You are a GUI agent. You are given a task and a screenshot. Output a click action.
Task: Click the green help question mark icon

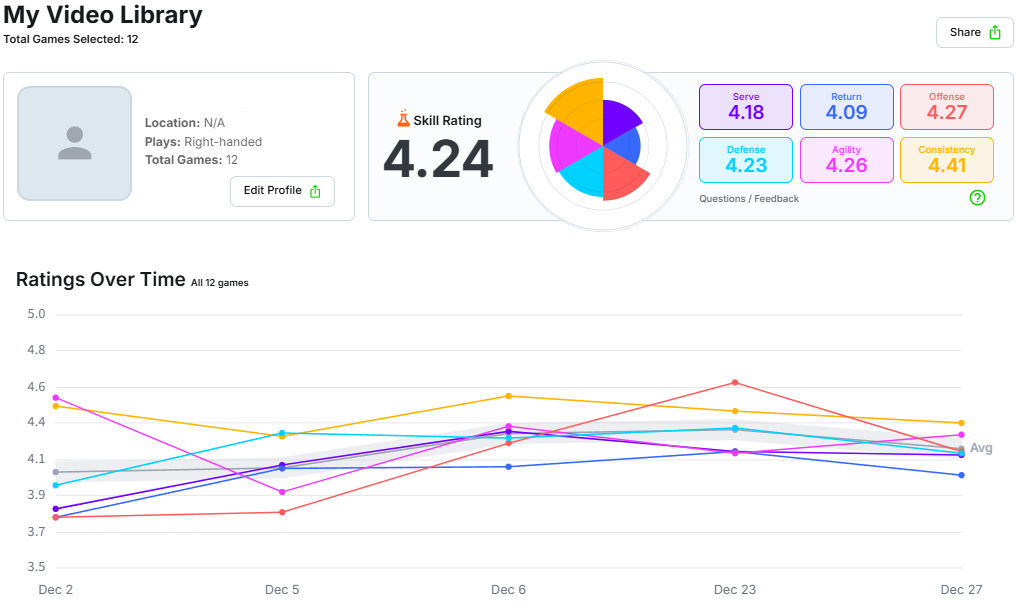(x=978, y=198)
